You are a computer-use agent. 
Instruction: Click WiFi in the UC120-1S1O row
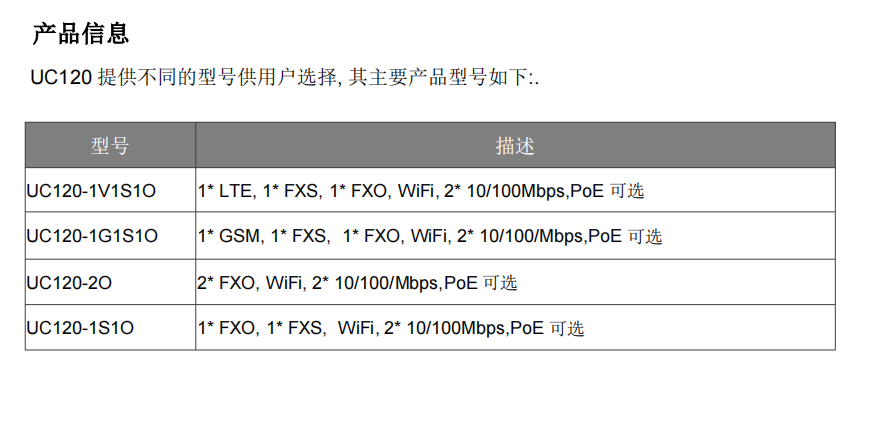tap(357, 327)
